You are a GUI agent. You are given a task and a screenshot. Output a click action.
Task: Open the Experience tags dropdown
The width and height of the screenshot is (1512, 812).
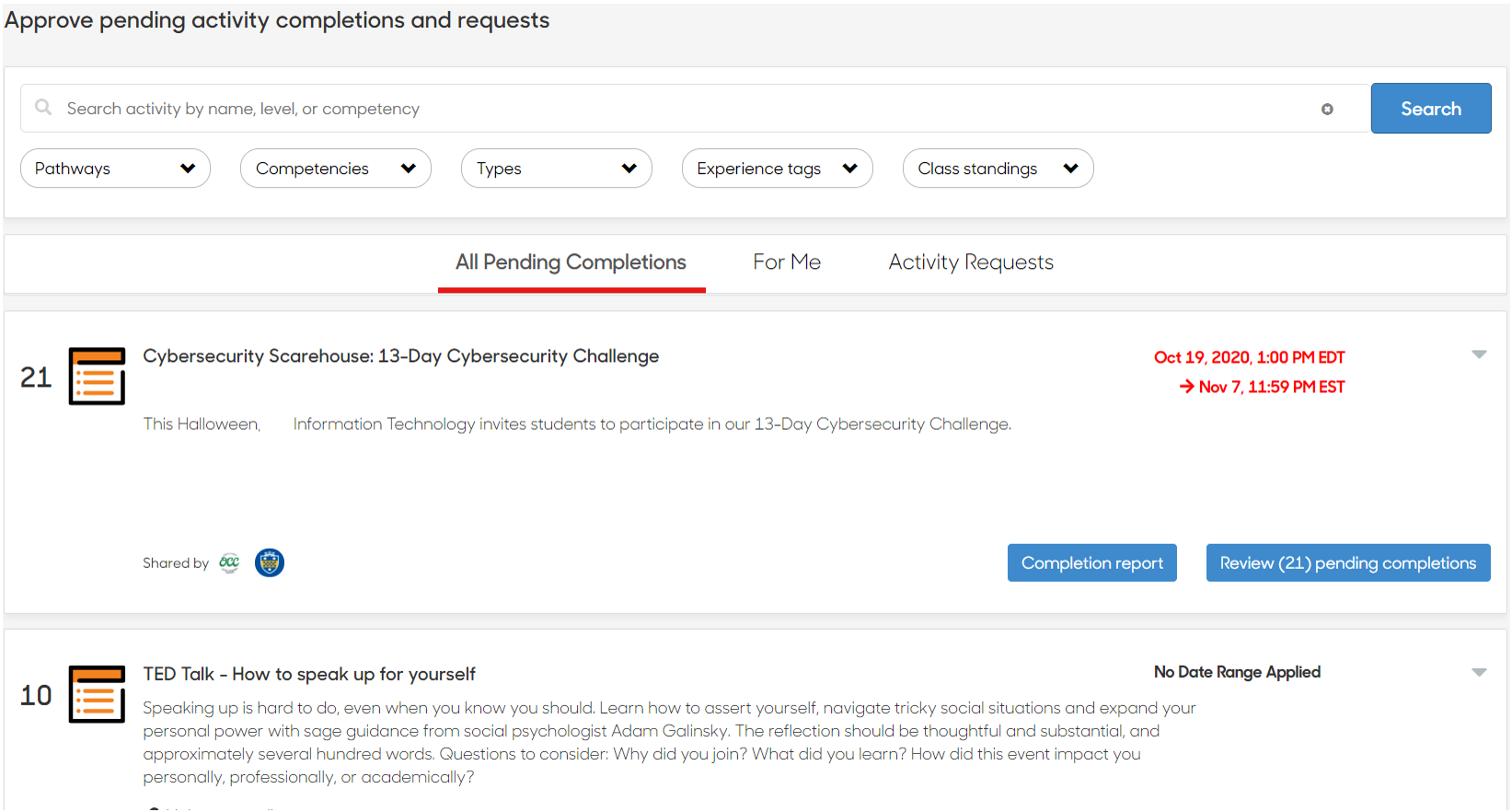pos(778,168)
